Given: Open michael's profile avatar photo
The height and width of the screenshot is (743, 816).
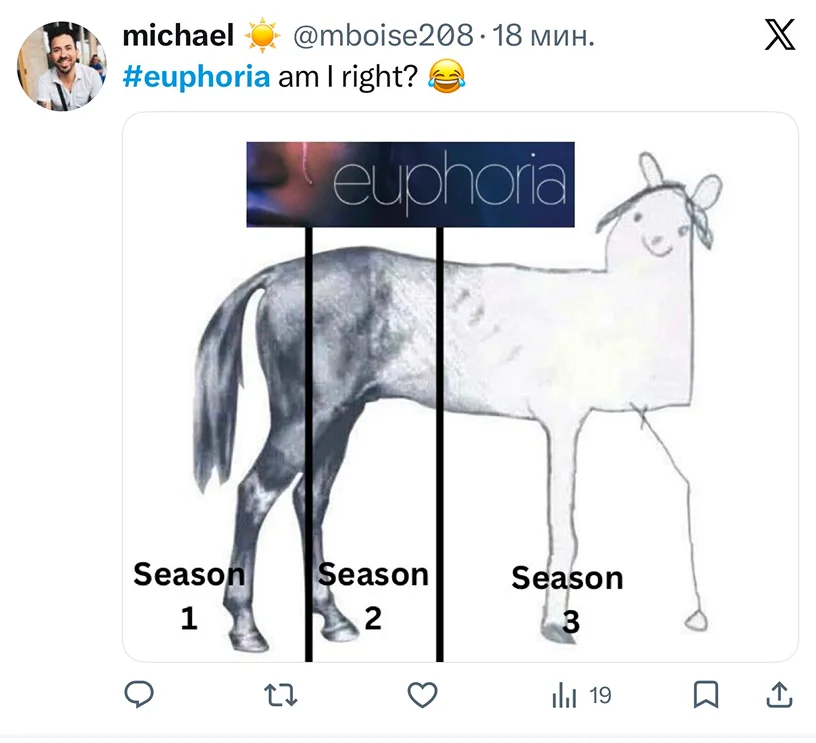Looking at the screenshot, I should [62, 66].
